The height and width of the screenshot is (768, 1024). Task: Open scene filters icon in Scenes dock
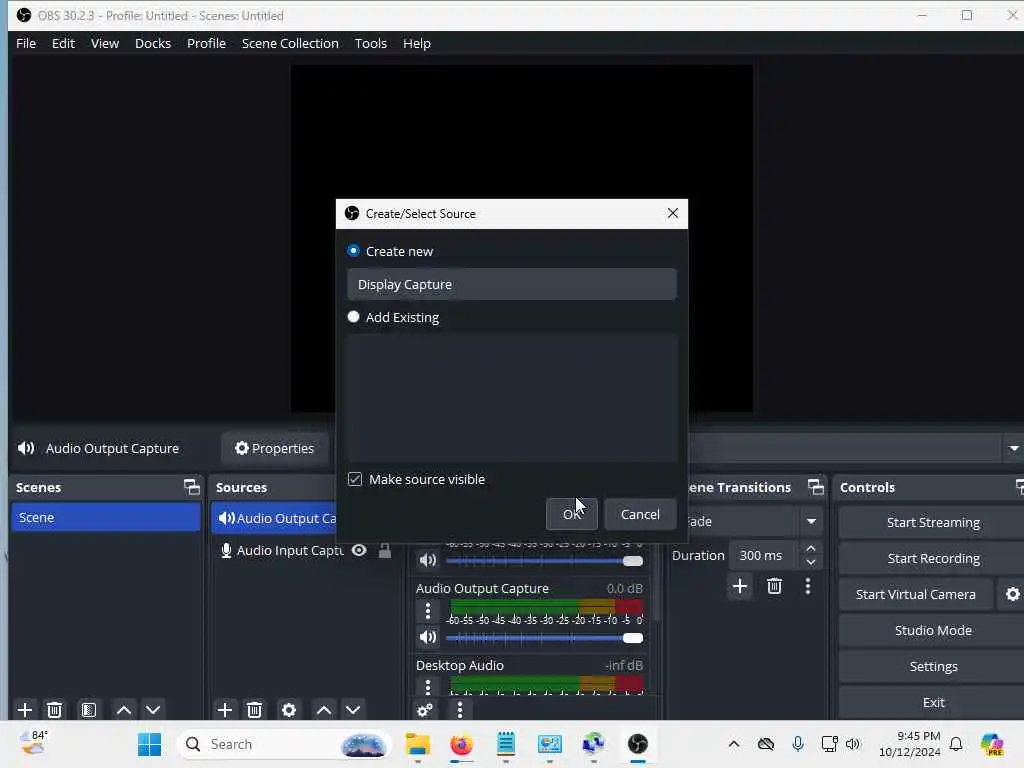pyautogui.click(x=89, y=710)
